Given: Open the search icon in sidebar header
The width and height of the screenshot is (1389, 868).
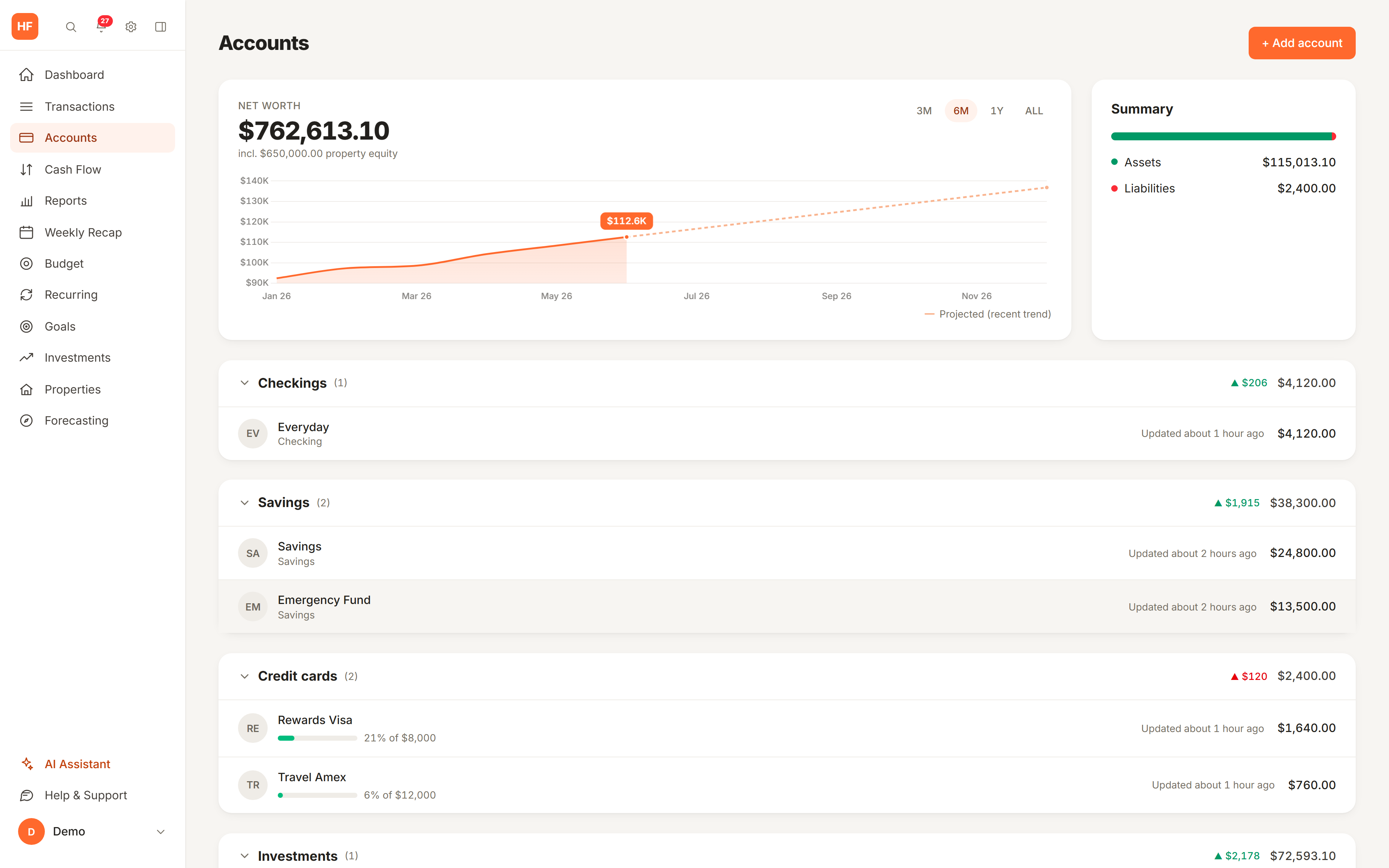Looking at the screenshot, I should coord(71,27).
